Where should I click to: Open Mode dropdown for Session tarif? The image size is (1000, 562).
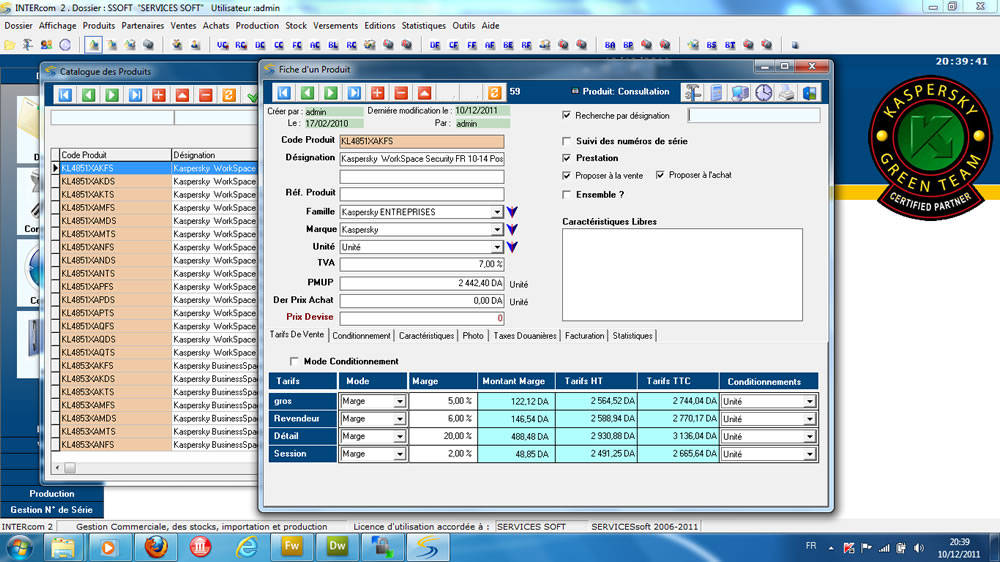click(399, 454)
